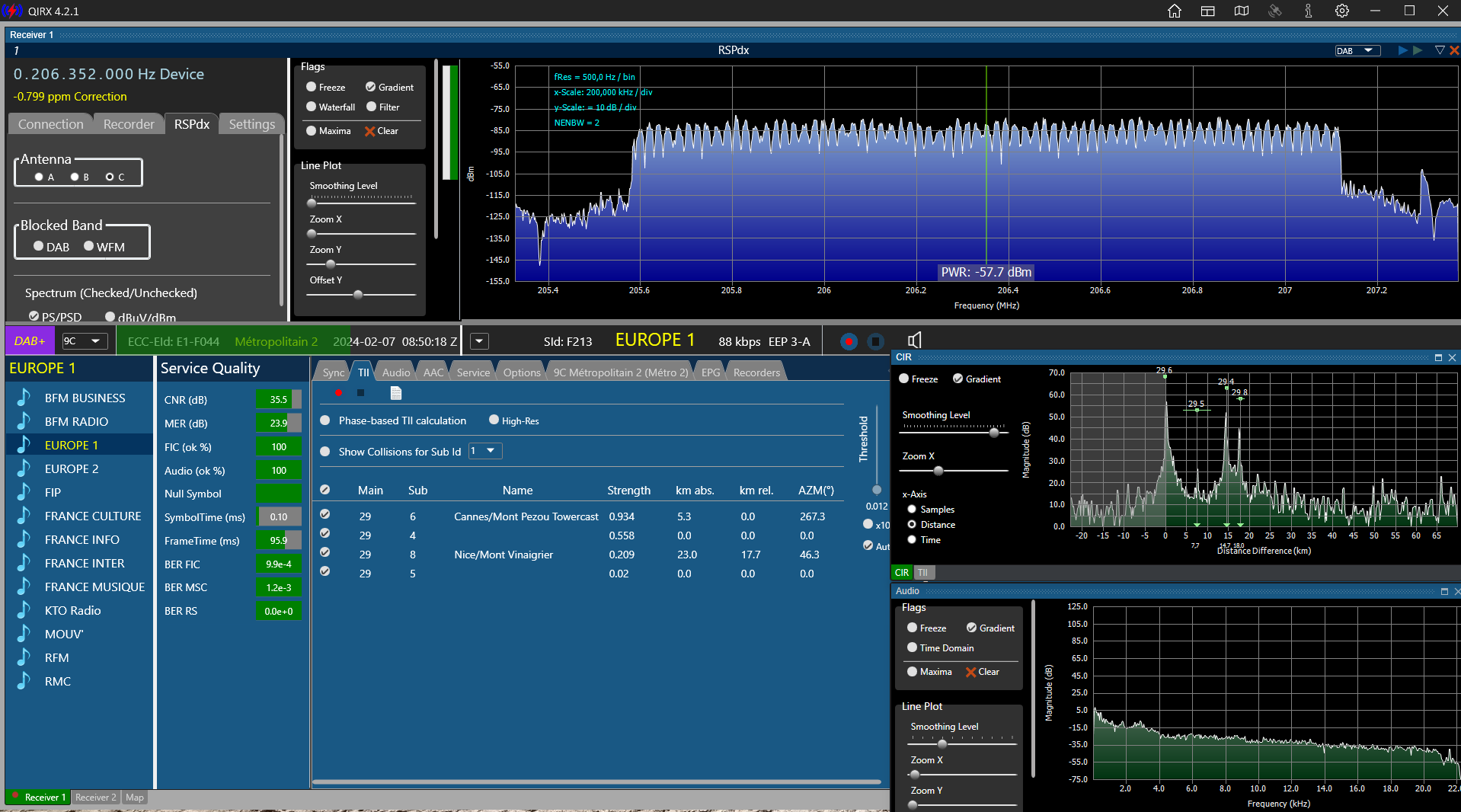Click the satellite GPS icon
The width and height of the screenshot is (1461, 812).
tap(1274, 11)
